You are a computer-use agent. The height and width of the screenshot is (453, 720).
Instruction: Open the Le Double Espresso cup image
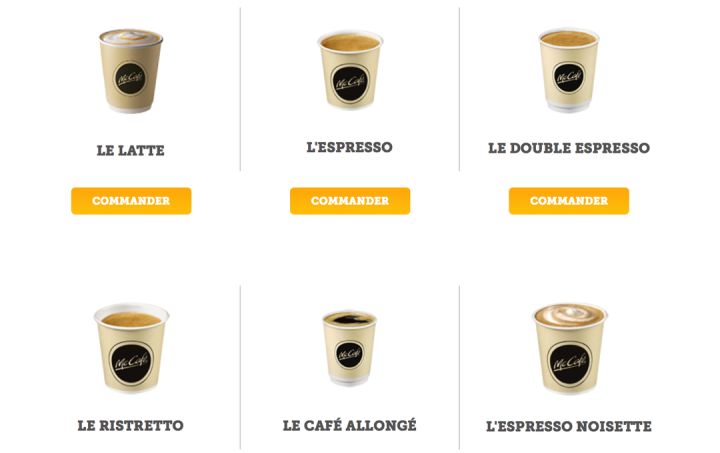[x=568, y=70]
